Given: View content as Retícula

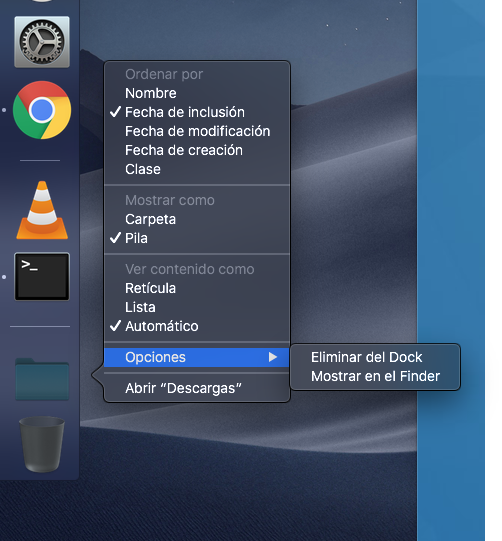Looking at the screenshot, I should click(x=197, y=288).
